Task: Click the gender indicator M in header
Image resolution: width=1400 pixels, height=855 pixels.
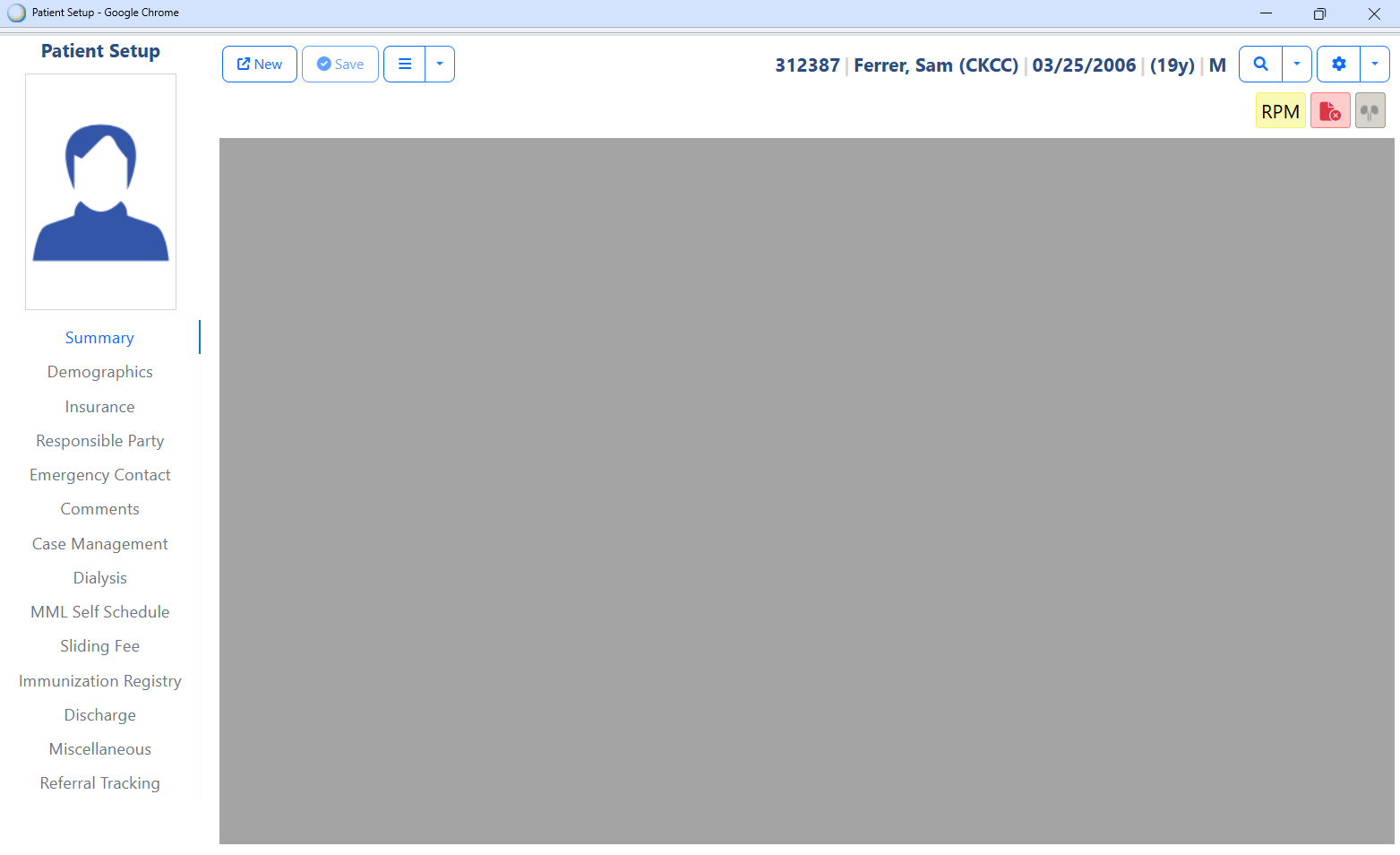Action: point(1217,65)
